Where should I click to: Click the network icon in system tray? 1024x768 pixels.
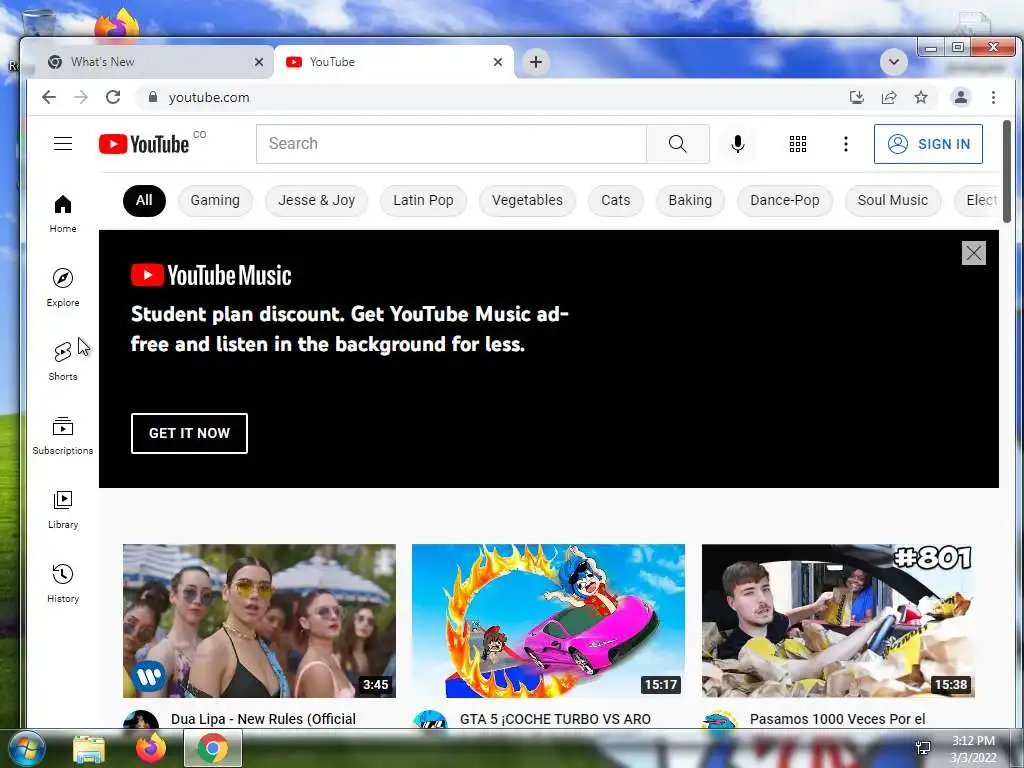tap(923, 748)
